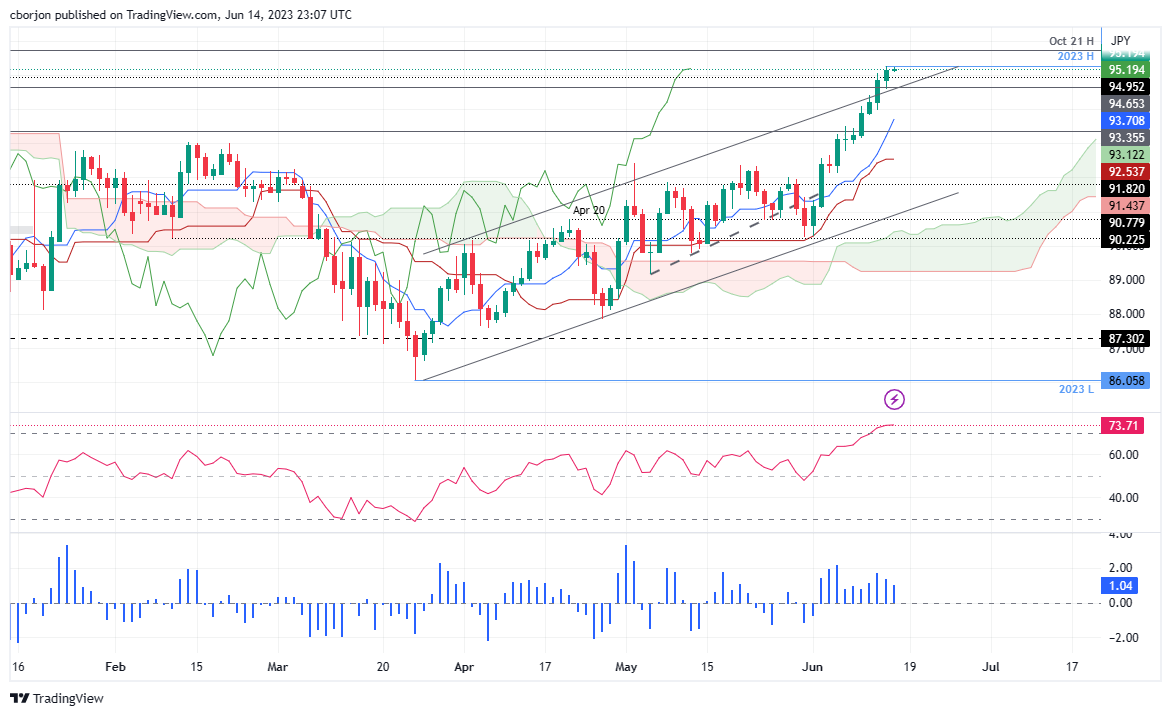Select the blue 93.708 price tag
Image resolution: width=1171 pixels, height=716 pixels.
1125,120
